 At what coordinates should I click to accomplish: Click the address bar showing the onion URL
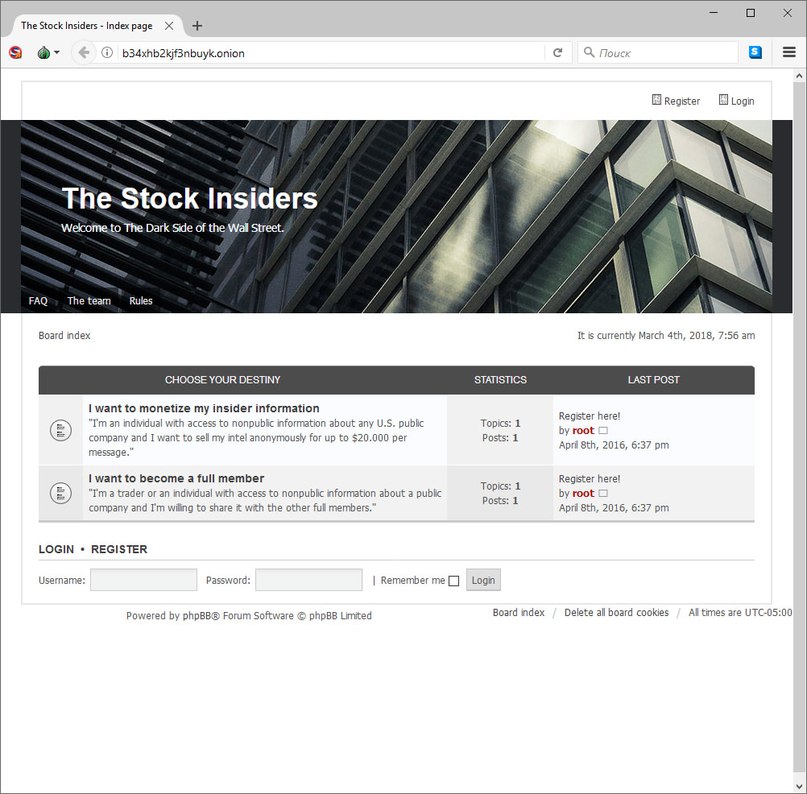(329, 53)
